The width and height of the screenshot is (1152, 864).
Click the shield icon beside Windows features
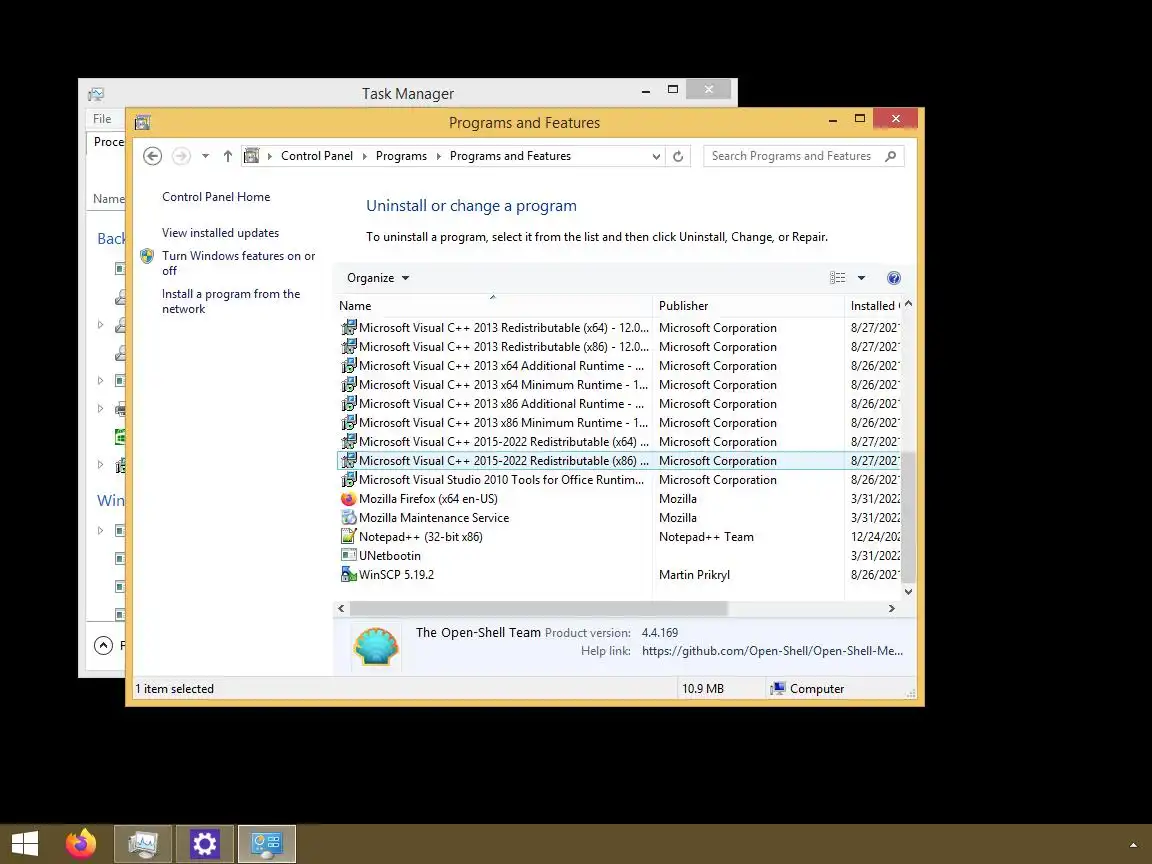click(147, 256)
